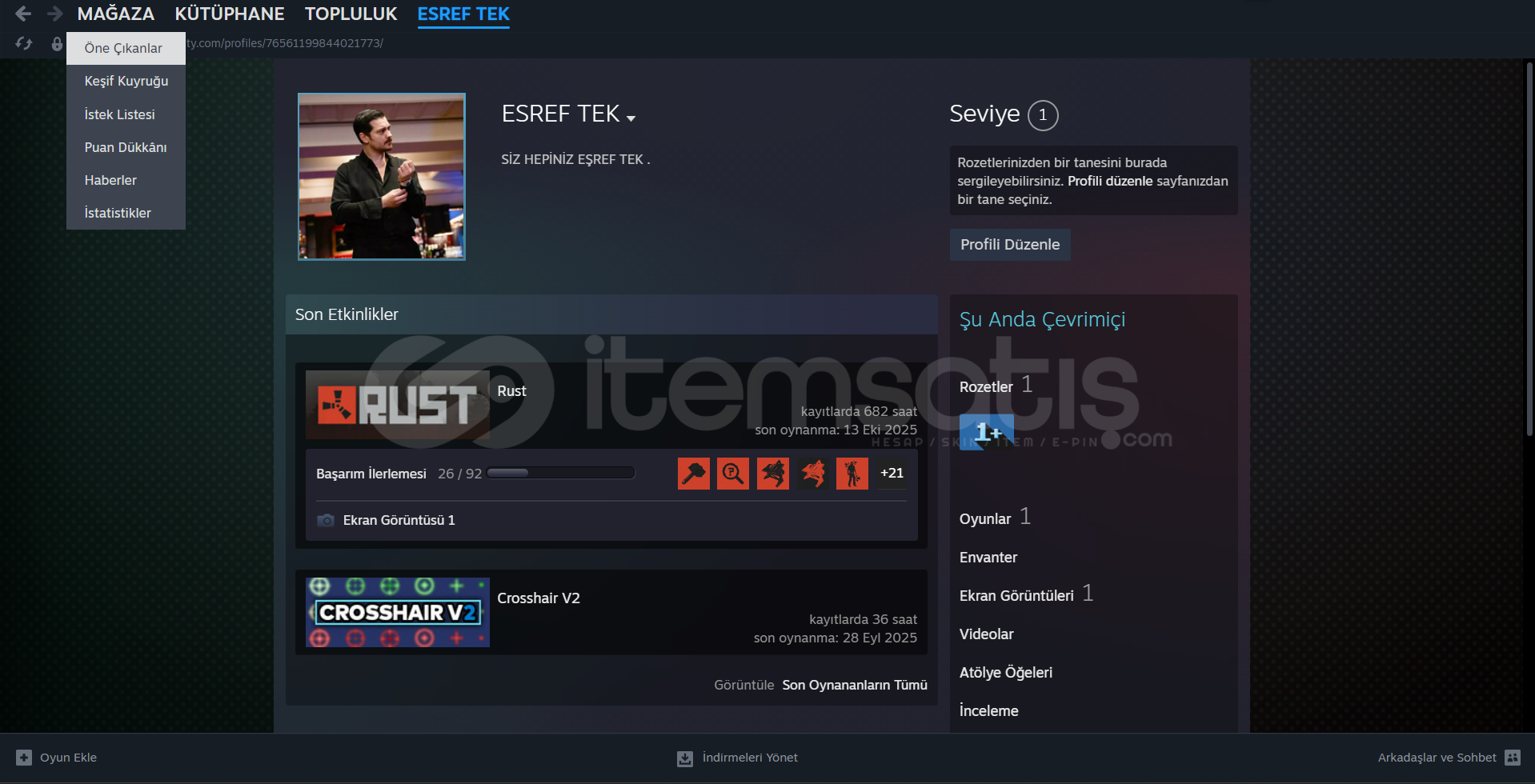Click the plus icon next to Oyun Ekle
The height and width of the screenshot is (784, 1535).
(24, 758)
